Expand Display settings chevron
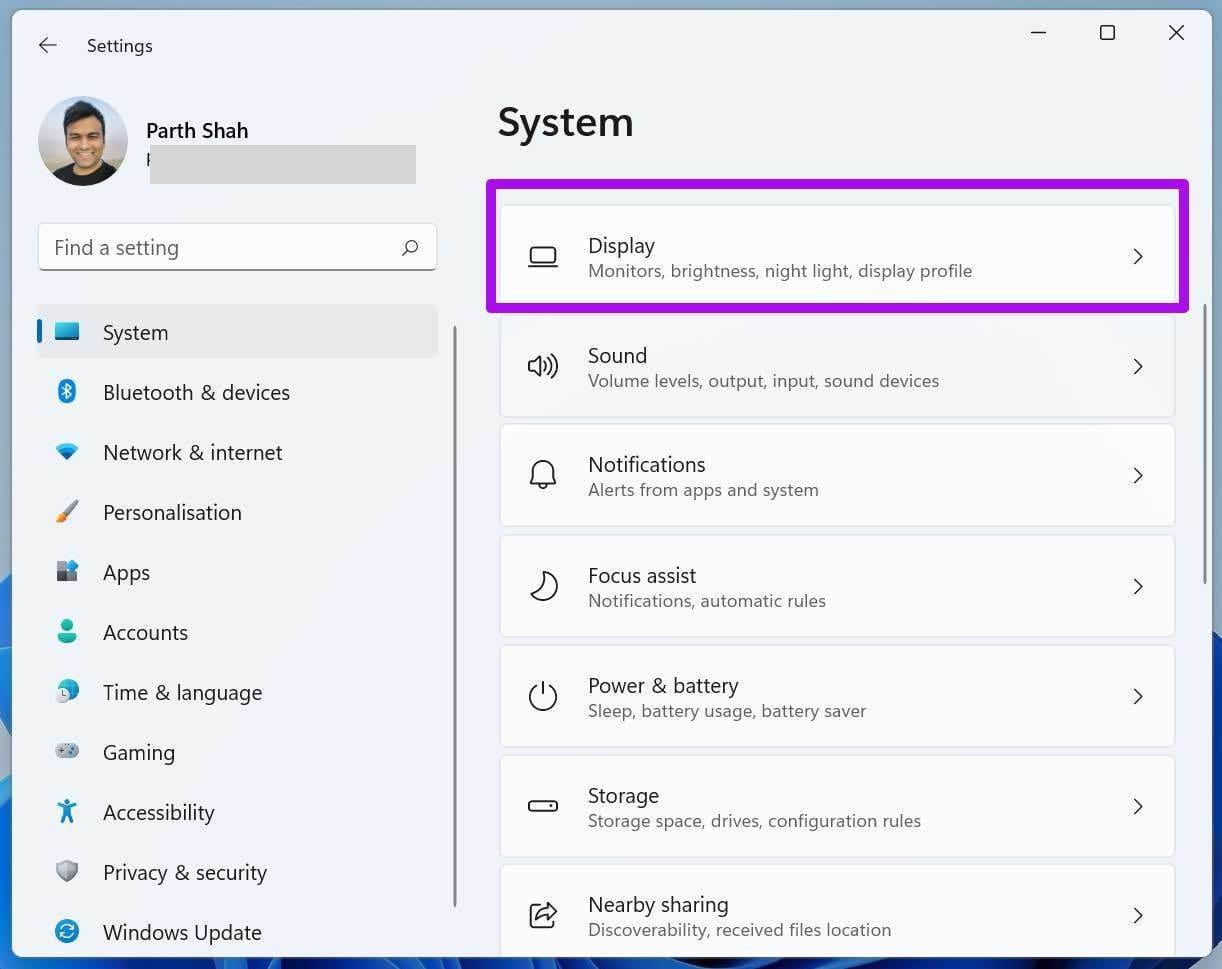The height and width of the screenshot is (969, 1222). [x=1137, y=257]
